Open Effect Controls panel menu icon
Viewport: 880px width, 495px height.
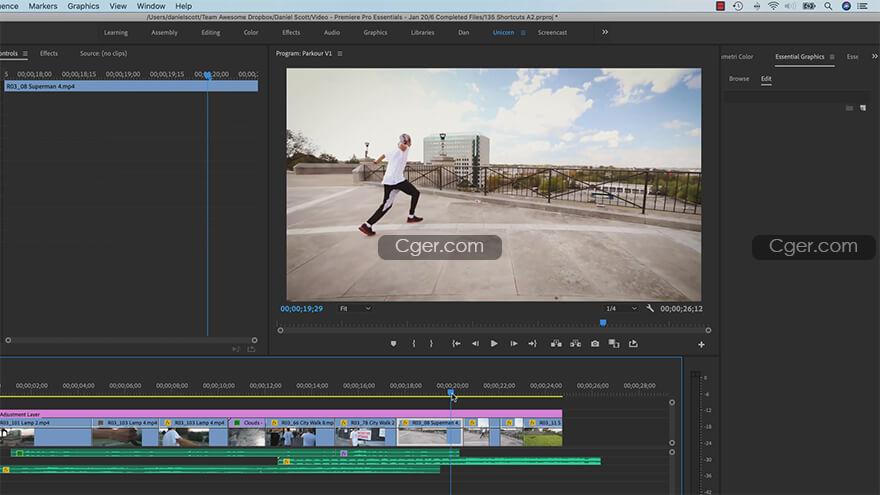point(25,54)
